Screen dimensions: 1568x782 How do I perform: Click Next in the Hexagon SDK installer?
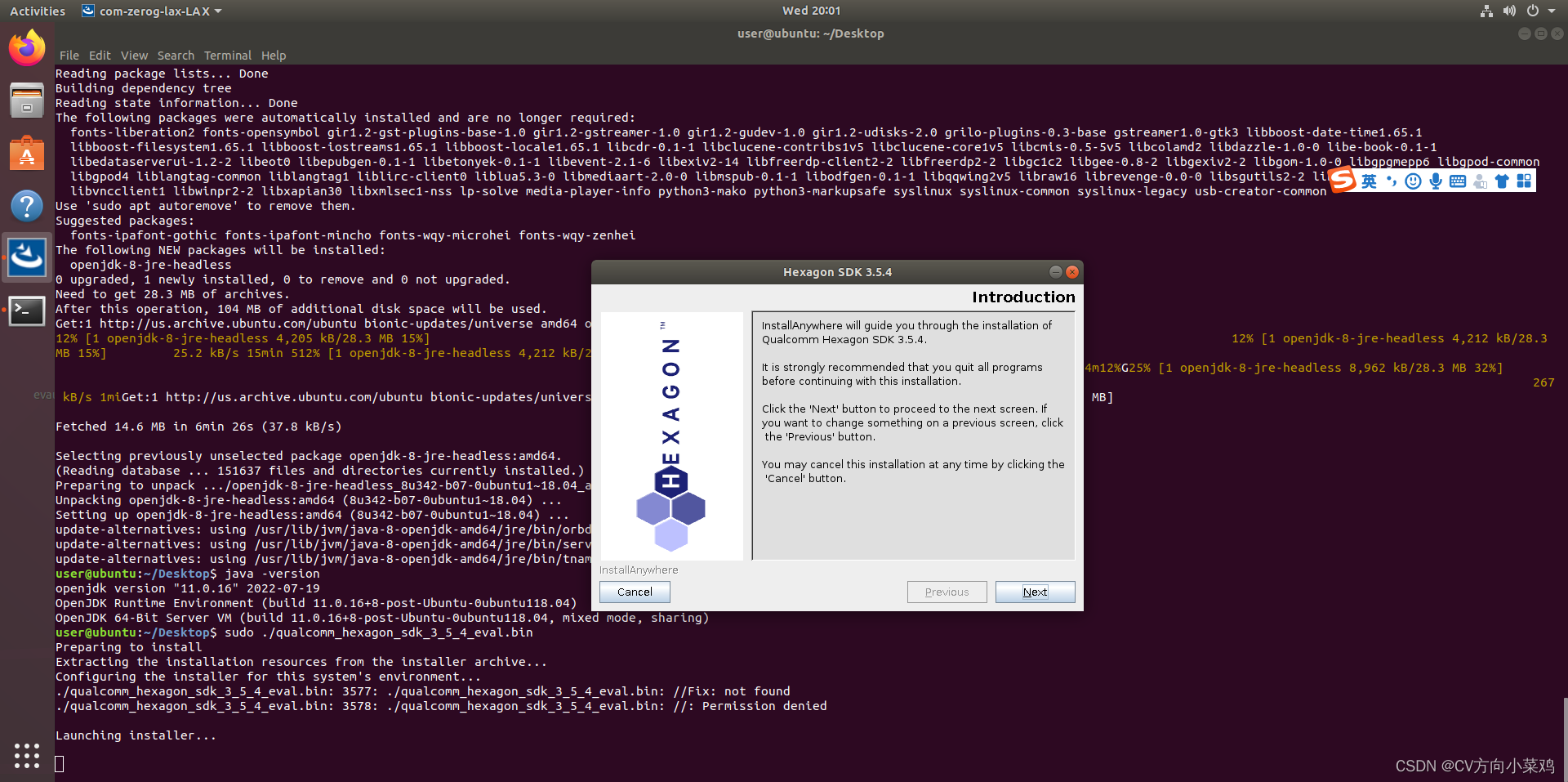(1035, 592)
